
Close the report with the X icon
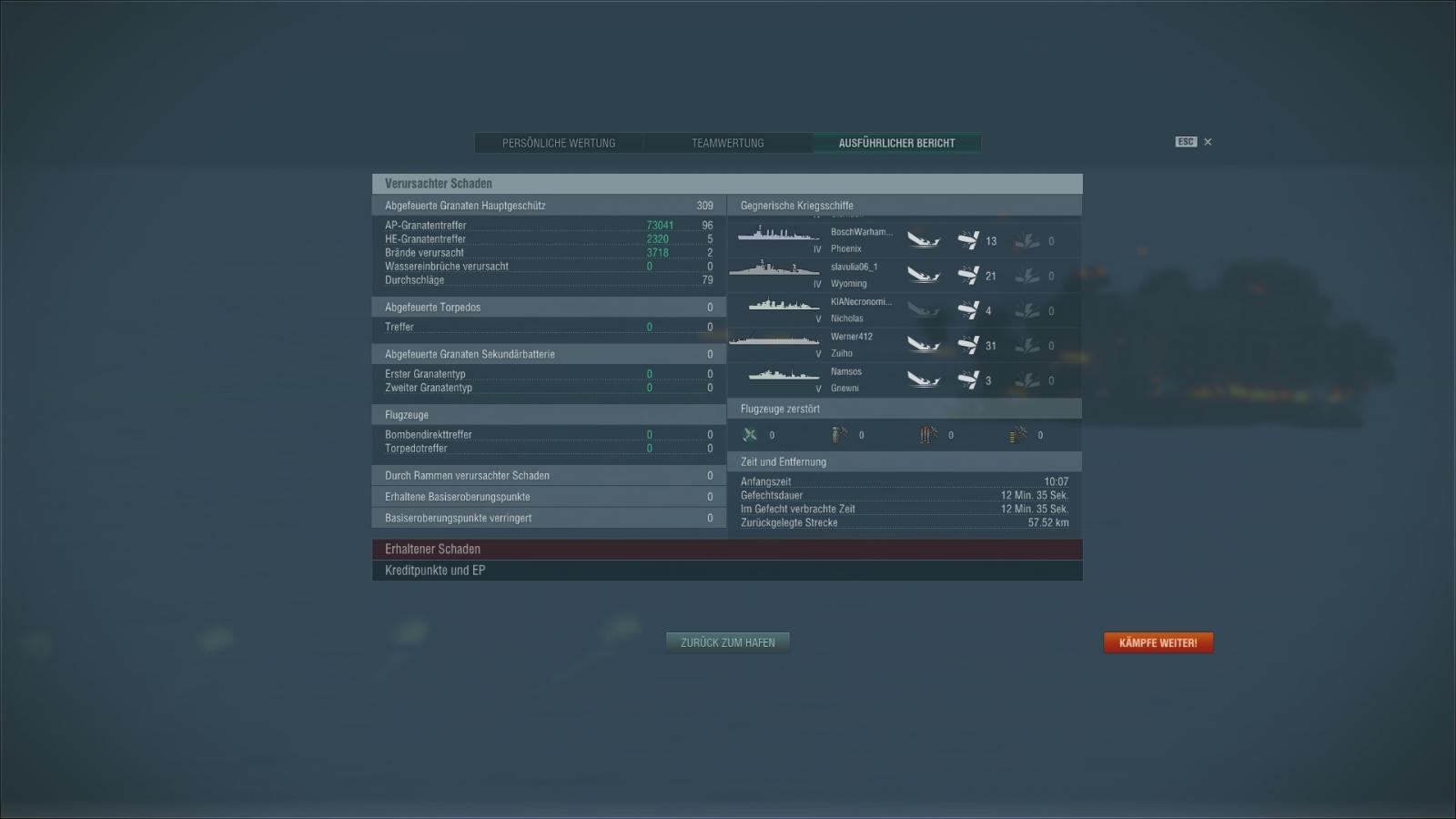point(1208,142)
